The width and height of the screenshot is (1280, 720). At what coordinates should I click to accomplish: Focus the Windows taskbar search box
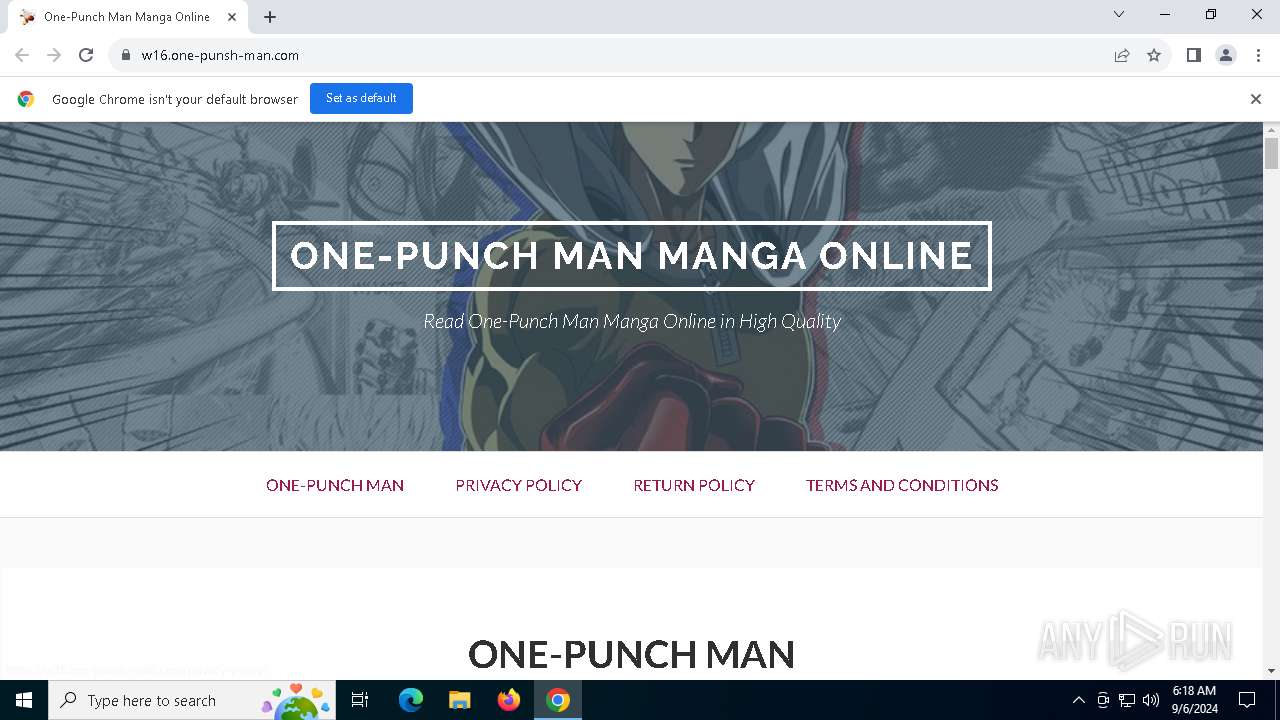point(192,700)
